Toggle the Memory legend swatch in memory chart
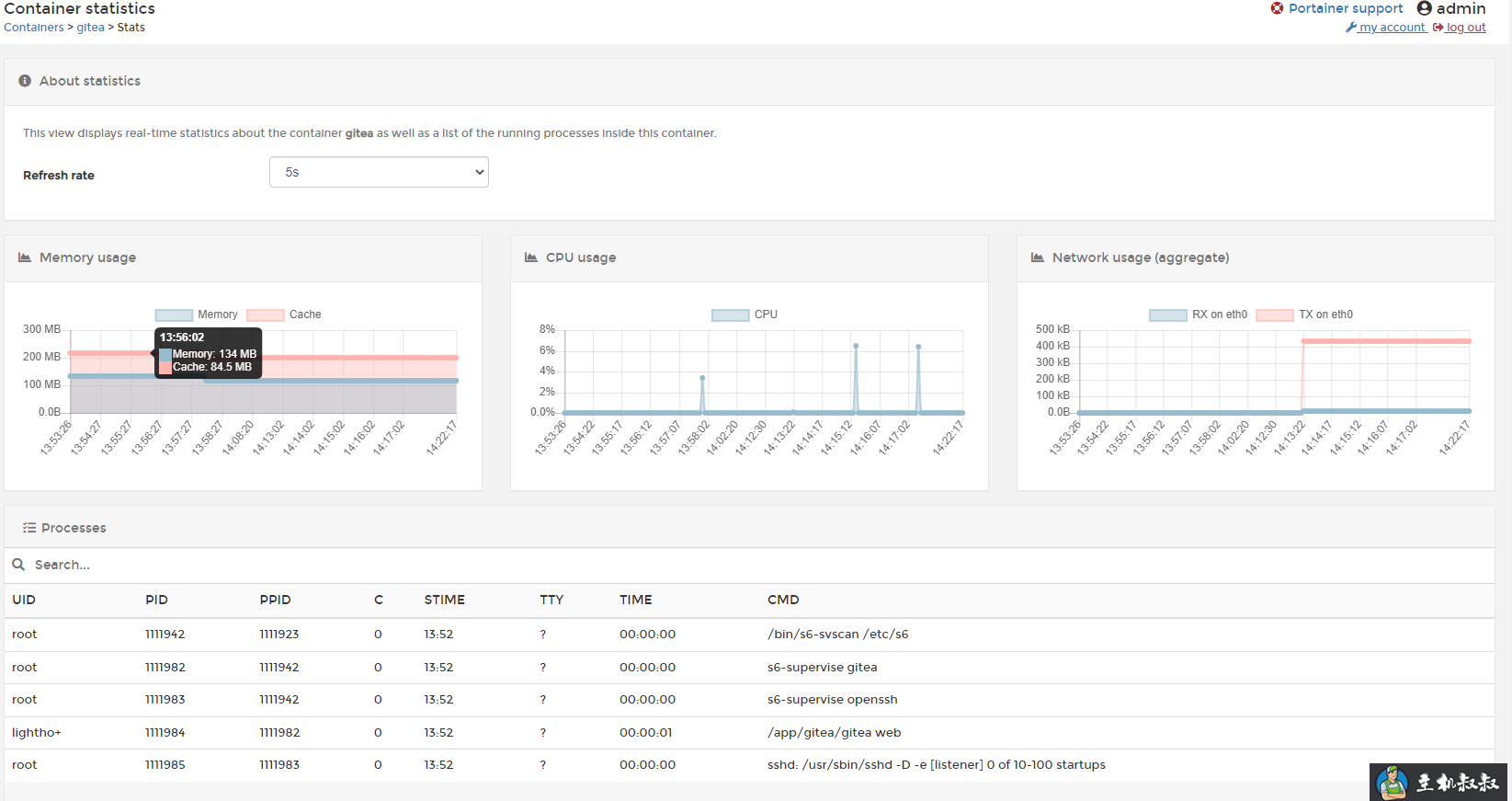 click(x=174, y=315)
